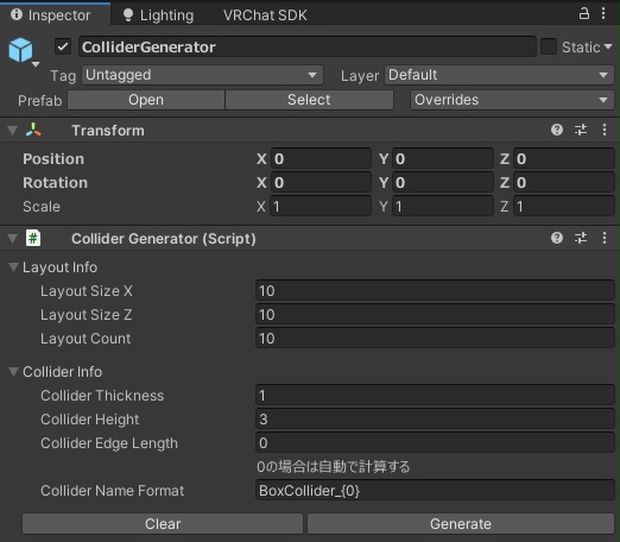This screenshot has width=620, height=542.
Task: Enable the Static checkbox
Action: click(548, 47)
